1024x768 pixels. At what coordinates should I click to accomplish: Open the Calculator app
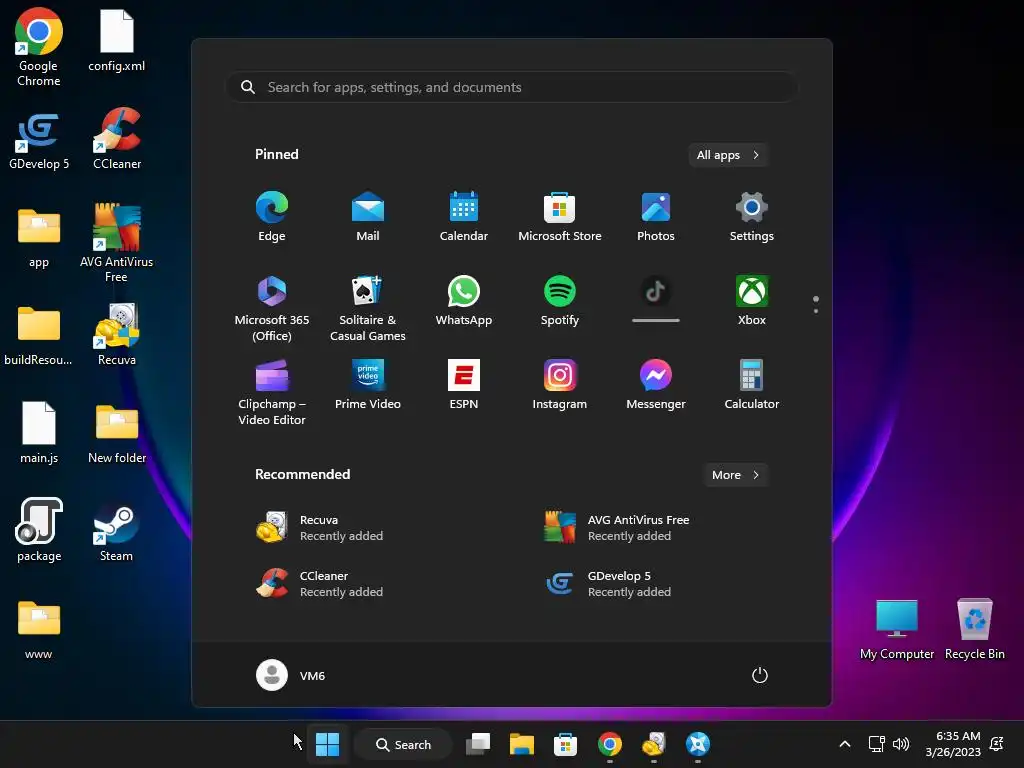(752, 385)
